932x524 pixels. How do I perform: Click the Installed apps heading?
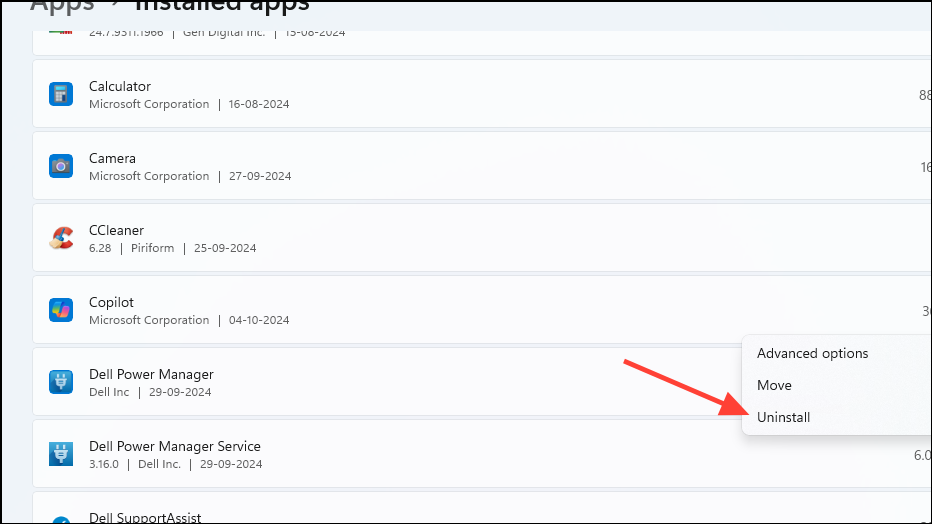point(222,6)
